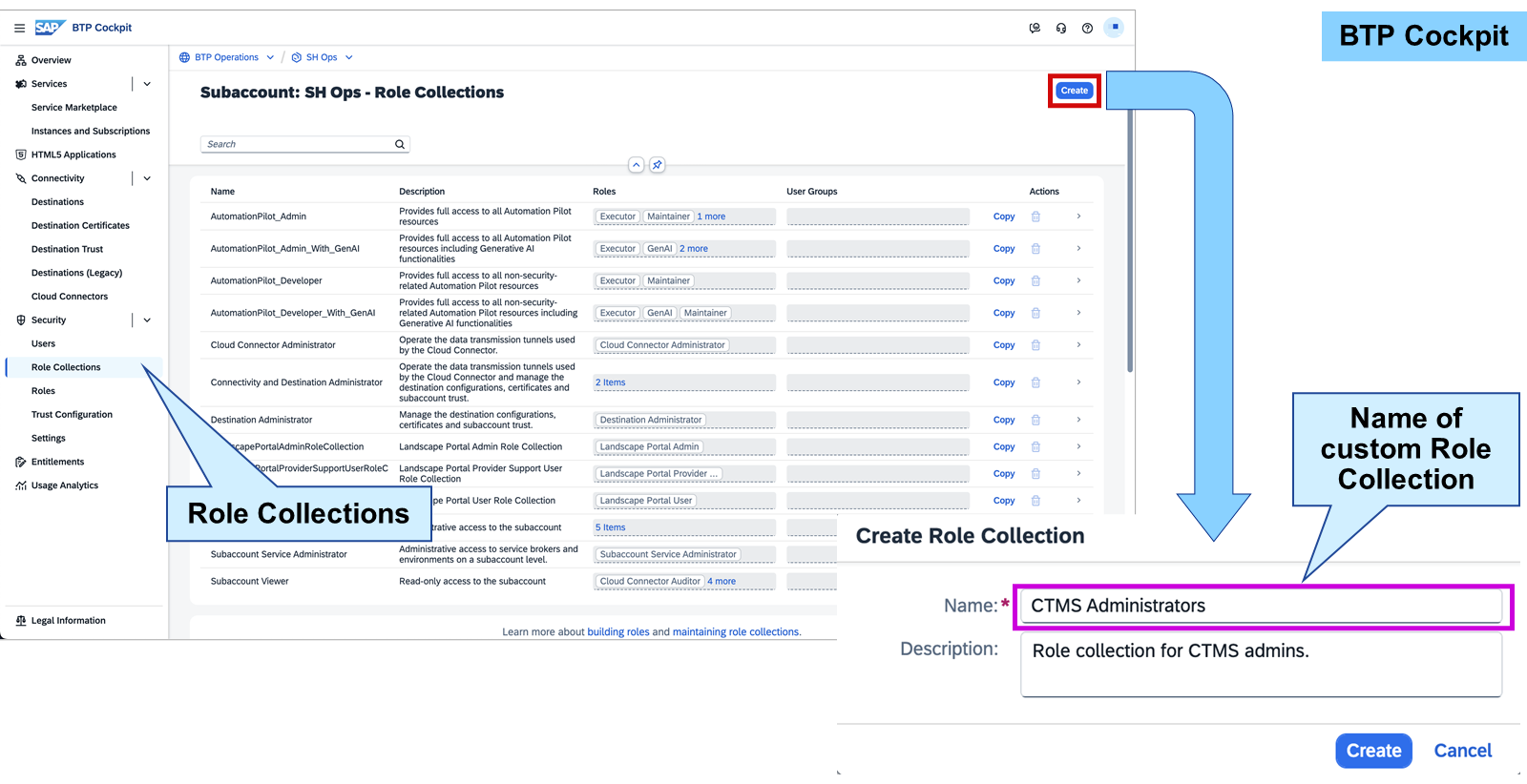Open the SH Ops breadcrumb dropdown
This screenshot has height=784, width=1527.
pyautogui.click(x=348, y=57)
